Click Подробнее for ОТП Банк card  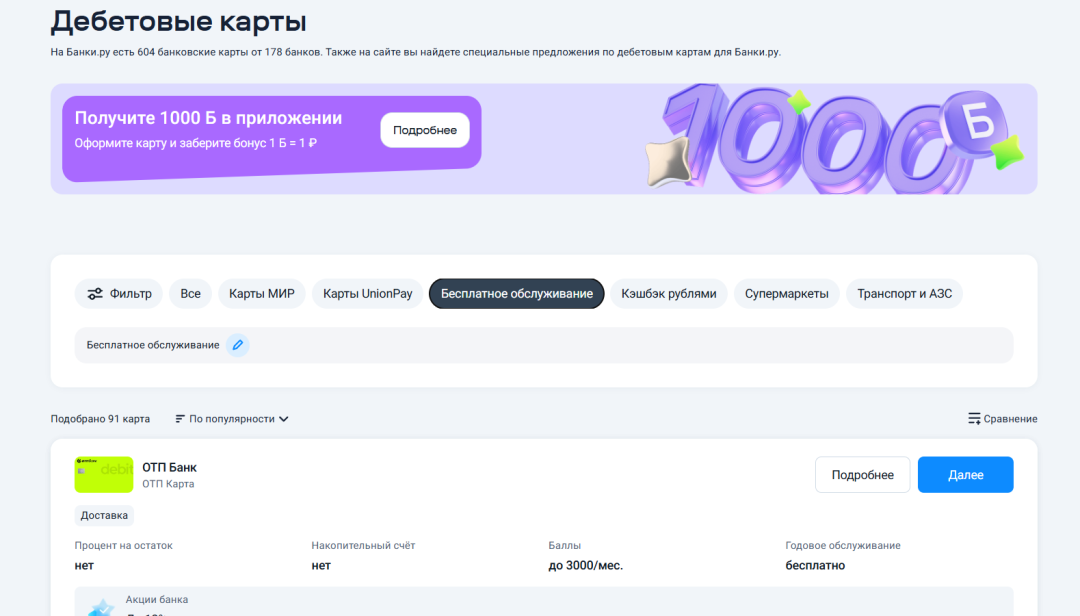[862, 475]
